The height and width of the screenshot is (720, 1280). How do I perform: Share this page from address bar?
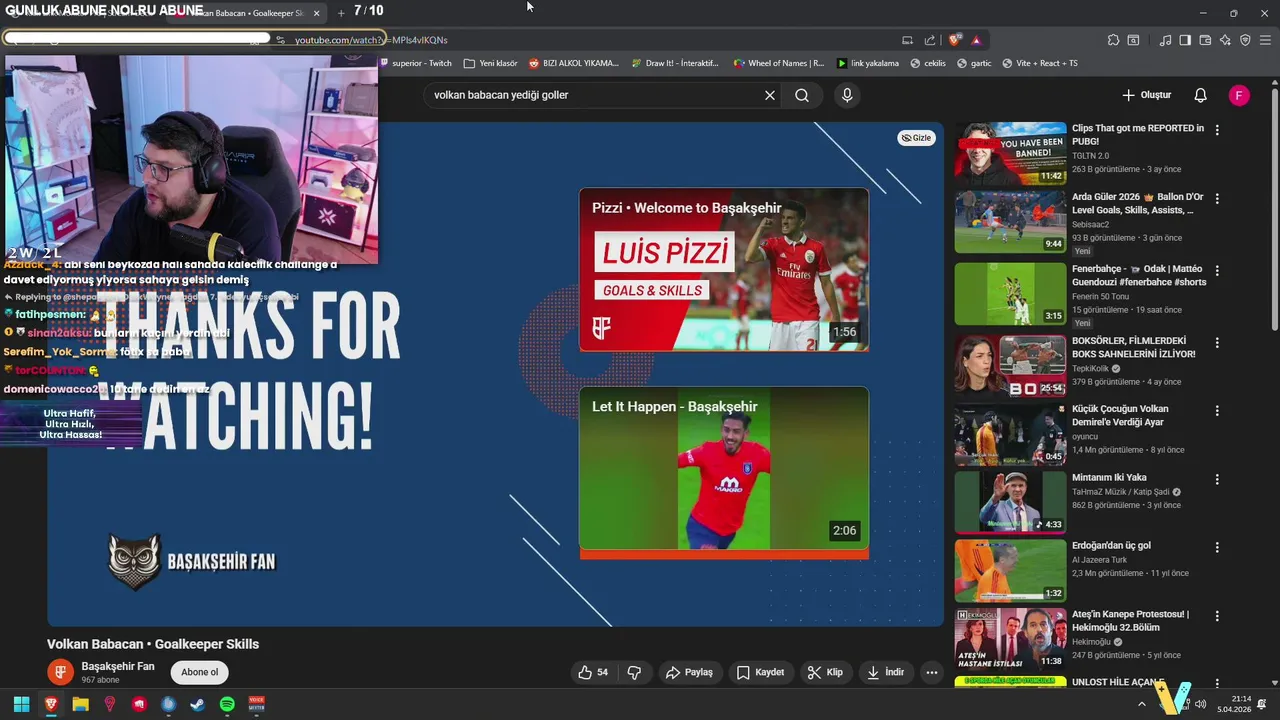tap(930, 40)
